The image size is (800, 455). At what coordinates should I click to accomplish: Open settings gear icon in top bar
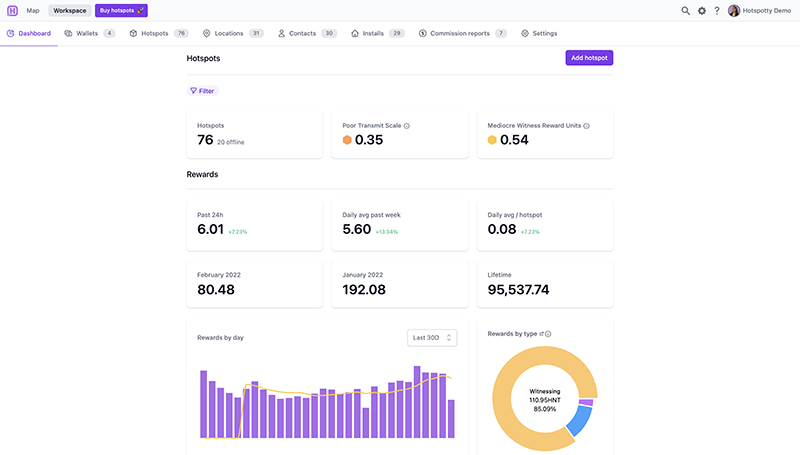pyautogui.click(x=701, y=11)
